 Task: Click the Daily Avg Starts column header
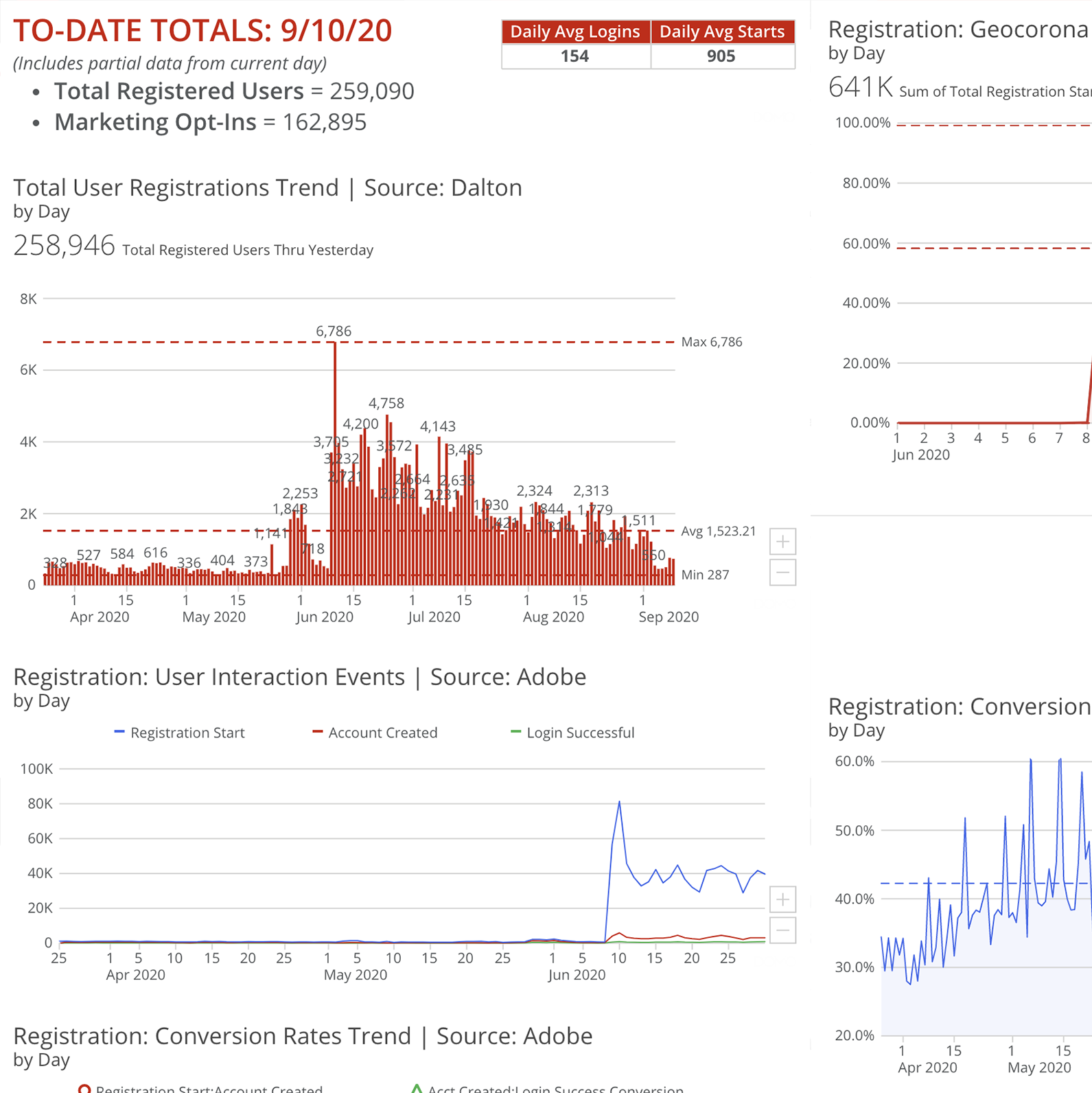point(723,32)
